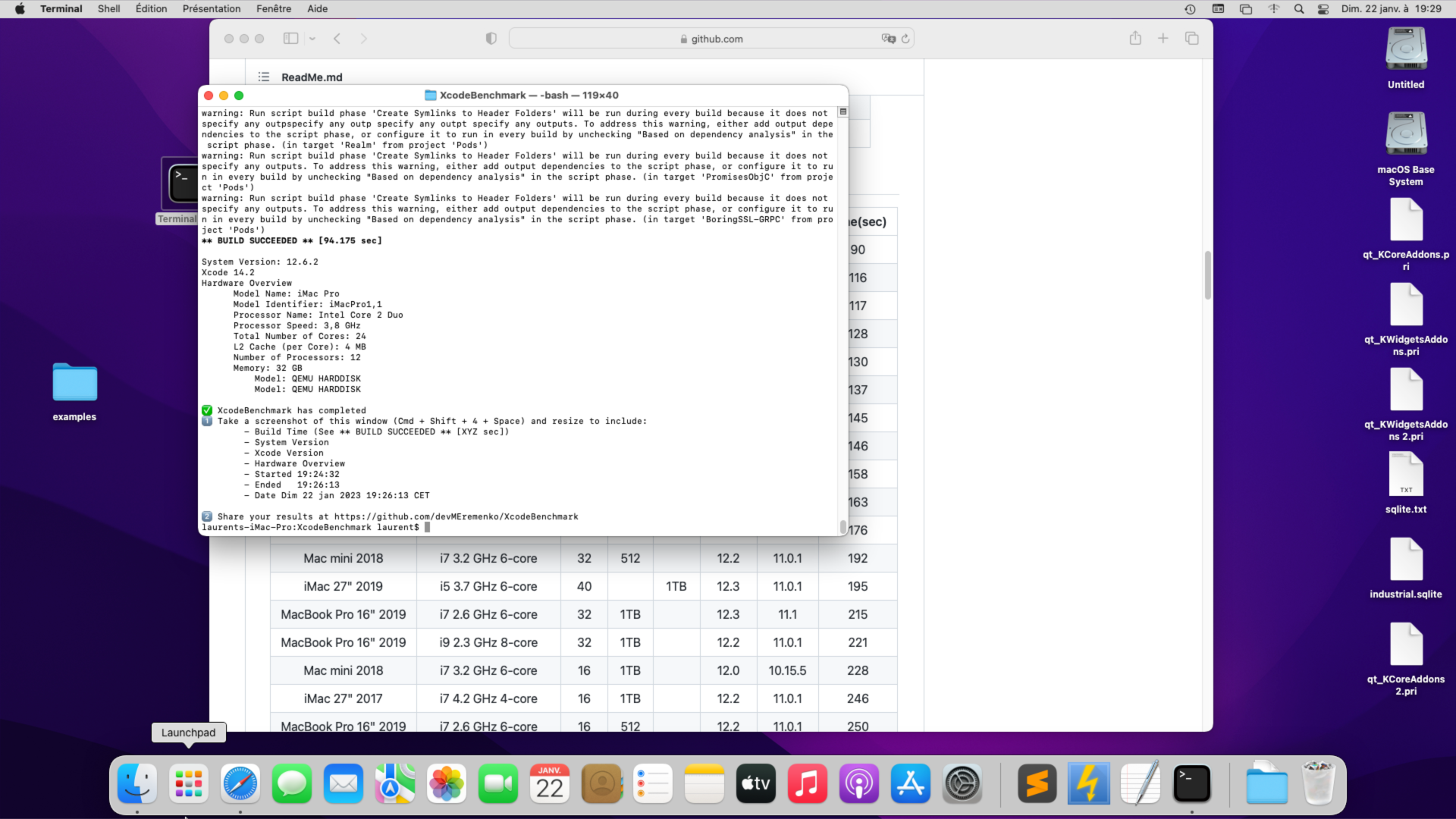The height and width of the screenshot is (819, 1456).
Task: Click Safari privacy shield icon
Action: tap(491, 39)
